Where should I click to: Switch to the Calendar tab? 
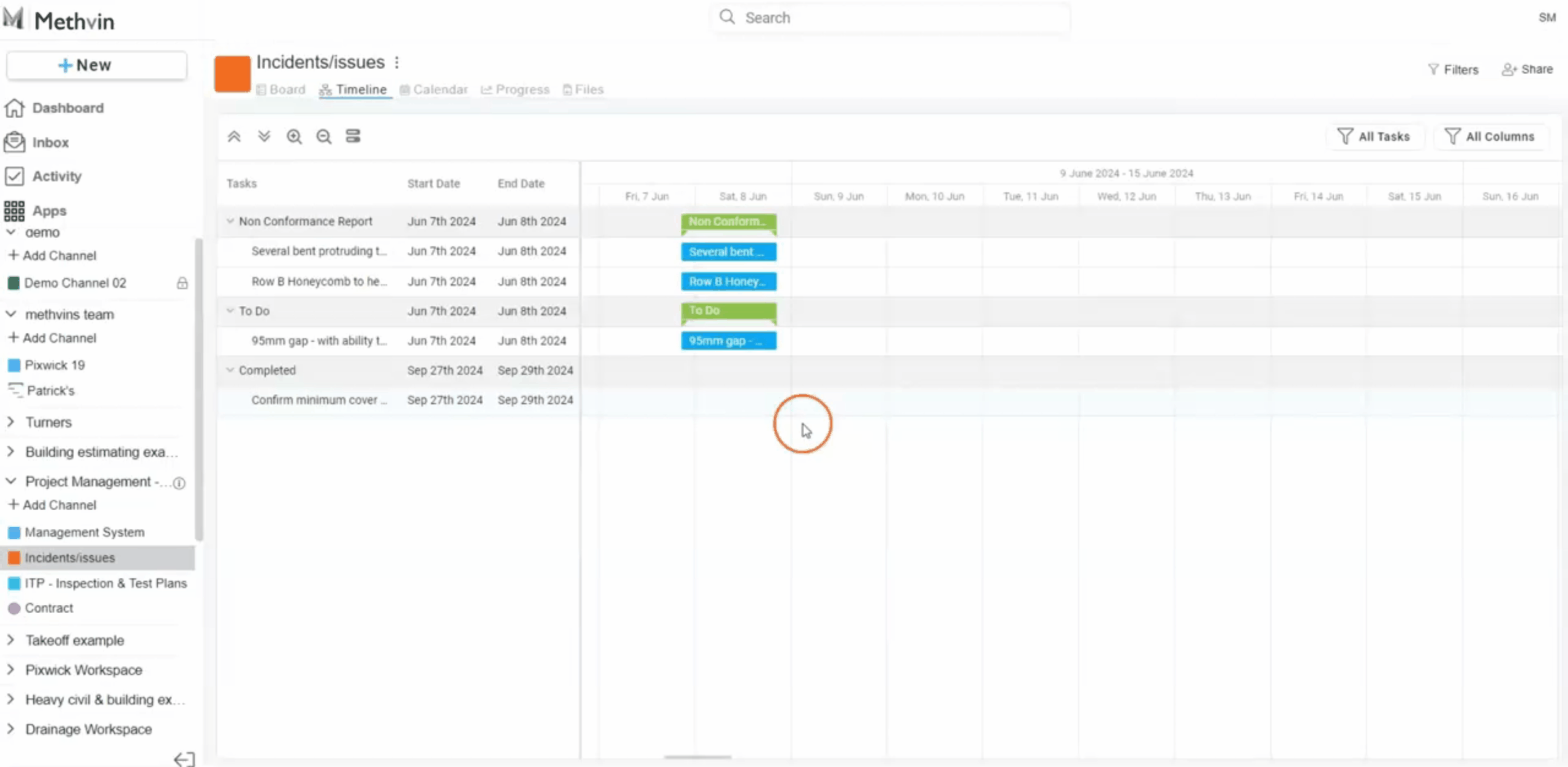coord(434,89)
